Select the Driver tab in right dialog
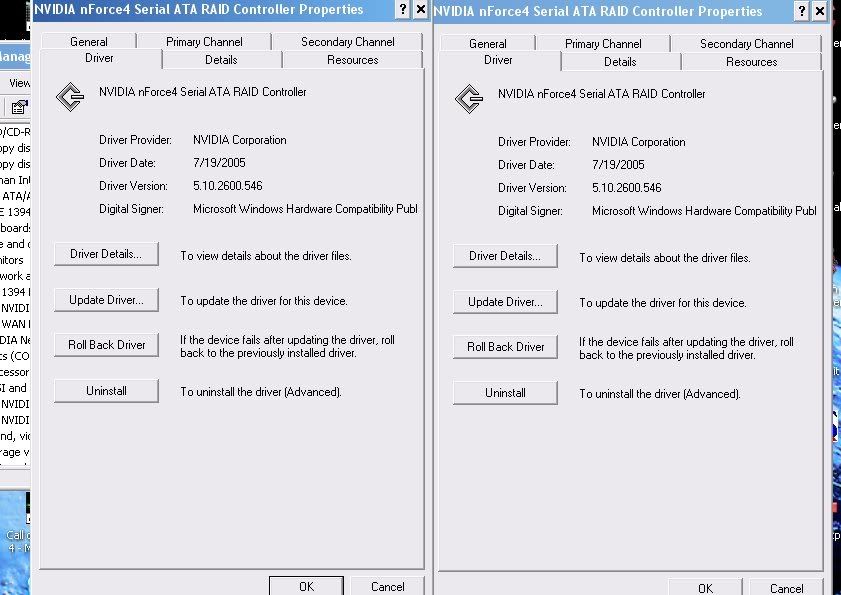841x595 pixels. click(498, 60)
